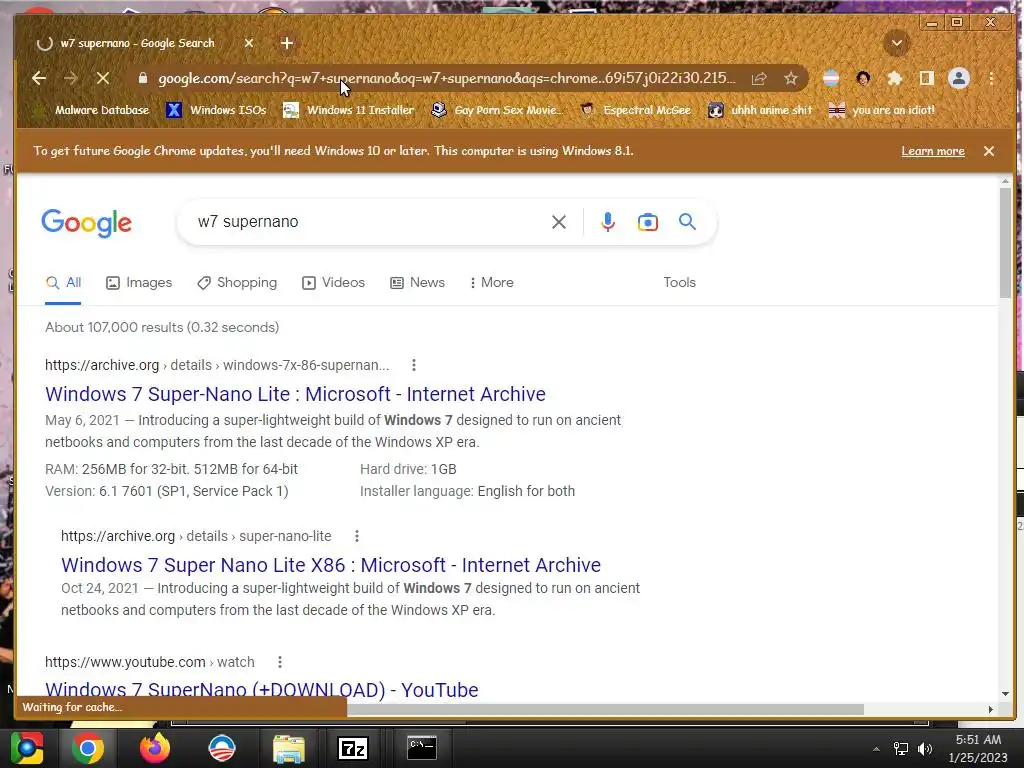Screen dimensions: 1024x768
Task: Open the Chrome profile avatar menu
Action: click(x=959, y=78)
